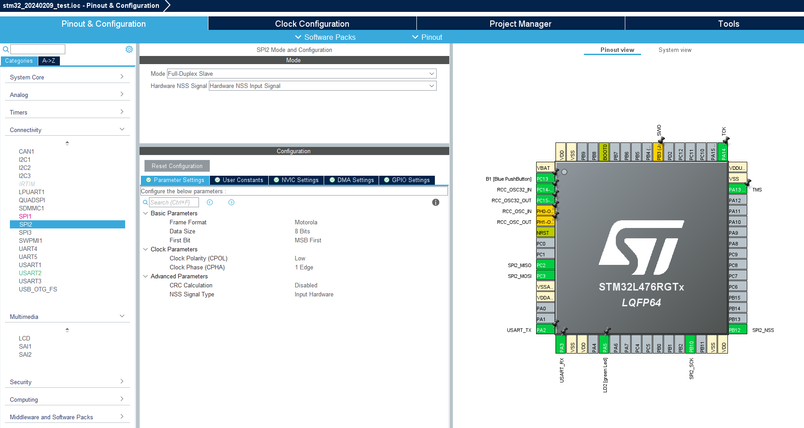Open the Mode dropdown showing Full-Duplex Slave
This screenshot has width=804, height=428.
[302, 73]
